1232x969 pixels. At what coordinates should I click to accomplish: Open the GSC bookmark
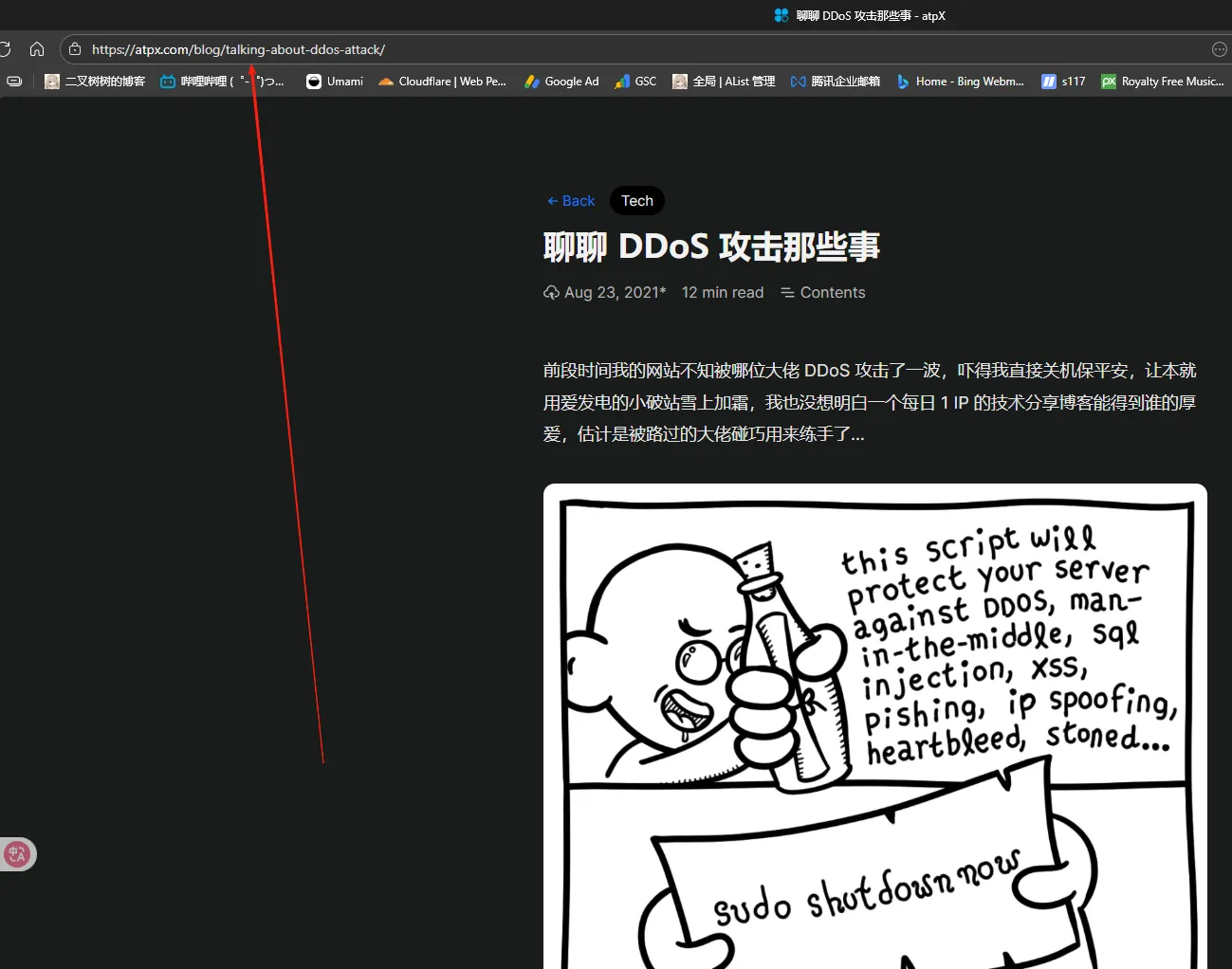click(x=635, y=82)
